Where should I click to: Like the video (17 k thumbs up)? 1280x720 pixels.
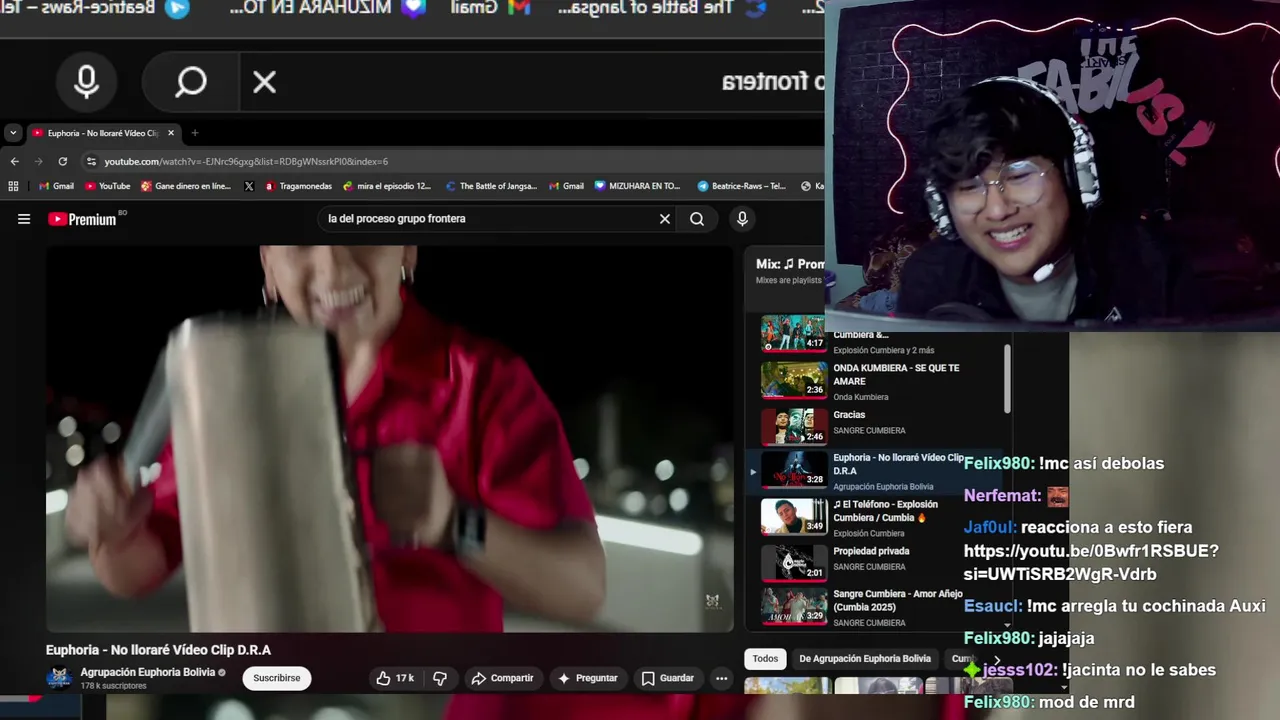394,678
